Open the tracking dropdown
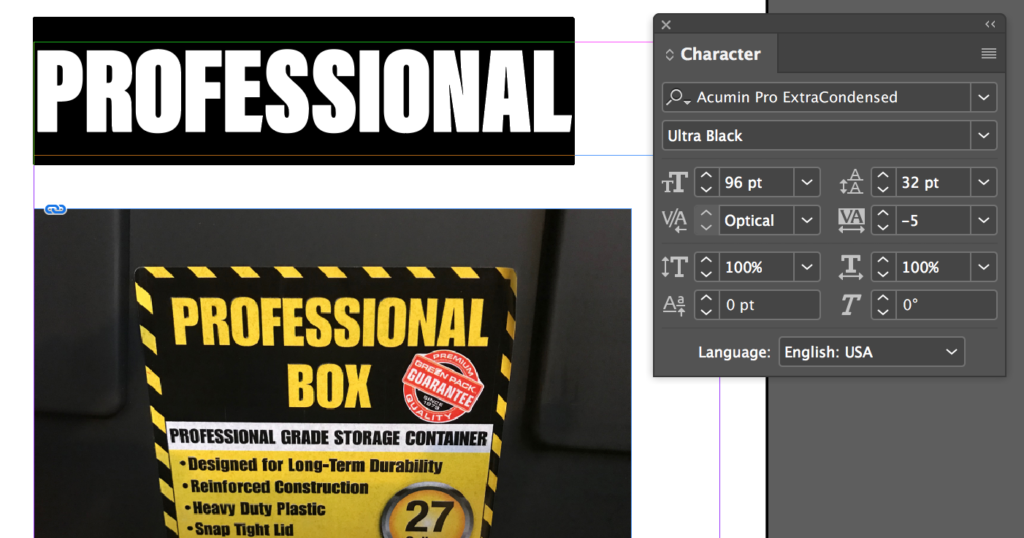The width and height of the screenshot is (1024, 538). pos(984,220)
